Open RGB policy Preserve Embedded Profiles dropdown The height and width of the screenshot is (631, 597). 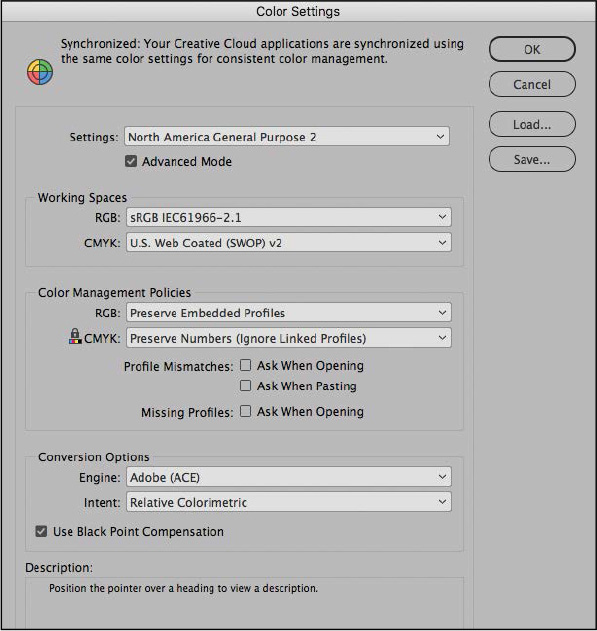289,313
